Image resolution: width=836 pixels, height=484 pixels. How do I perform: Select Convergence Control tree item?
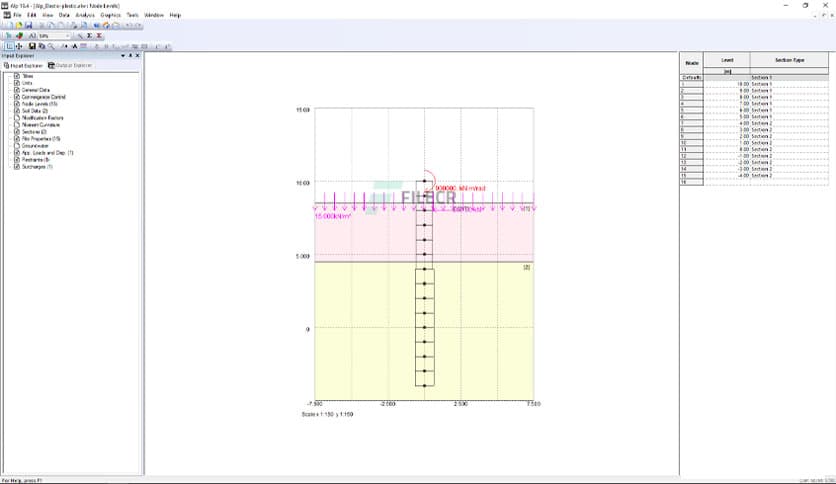point(43,97)
